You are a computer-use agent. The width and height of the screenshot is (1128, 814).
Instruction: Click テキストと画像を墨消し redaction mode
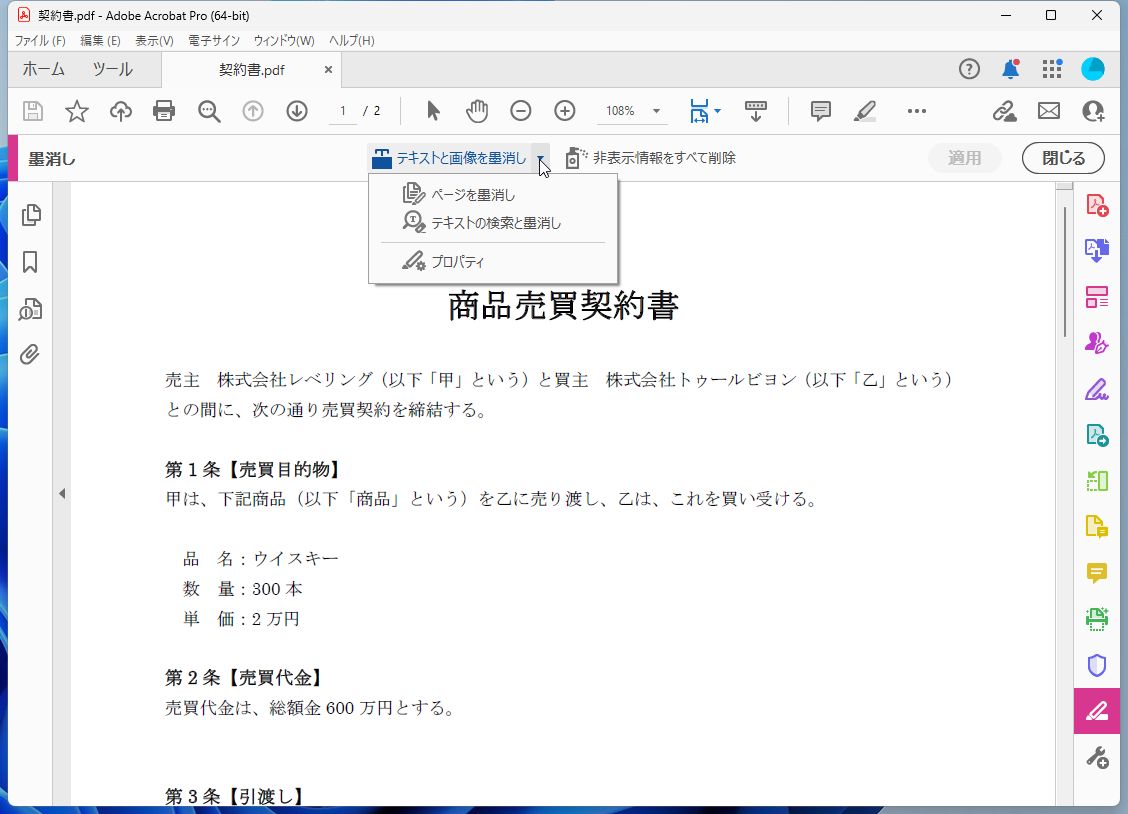[455, 157]
